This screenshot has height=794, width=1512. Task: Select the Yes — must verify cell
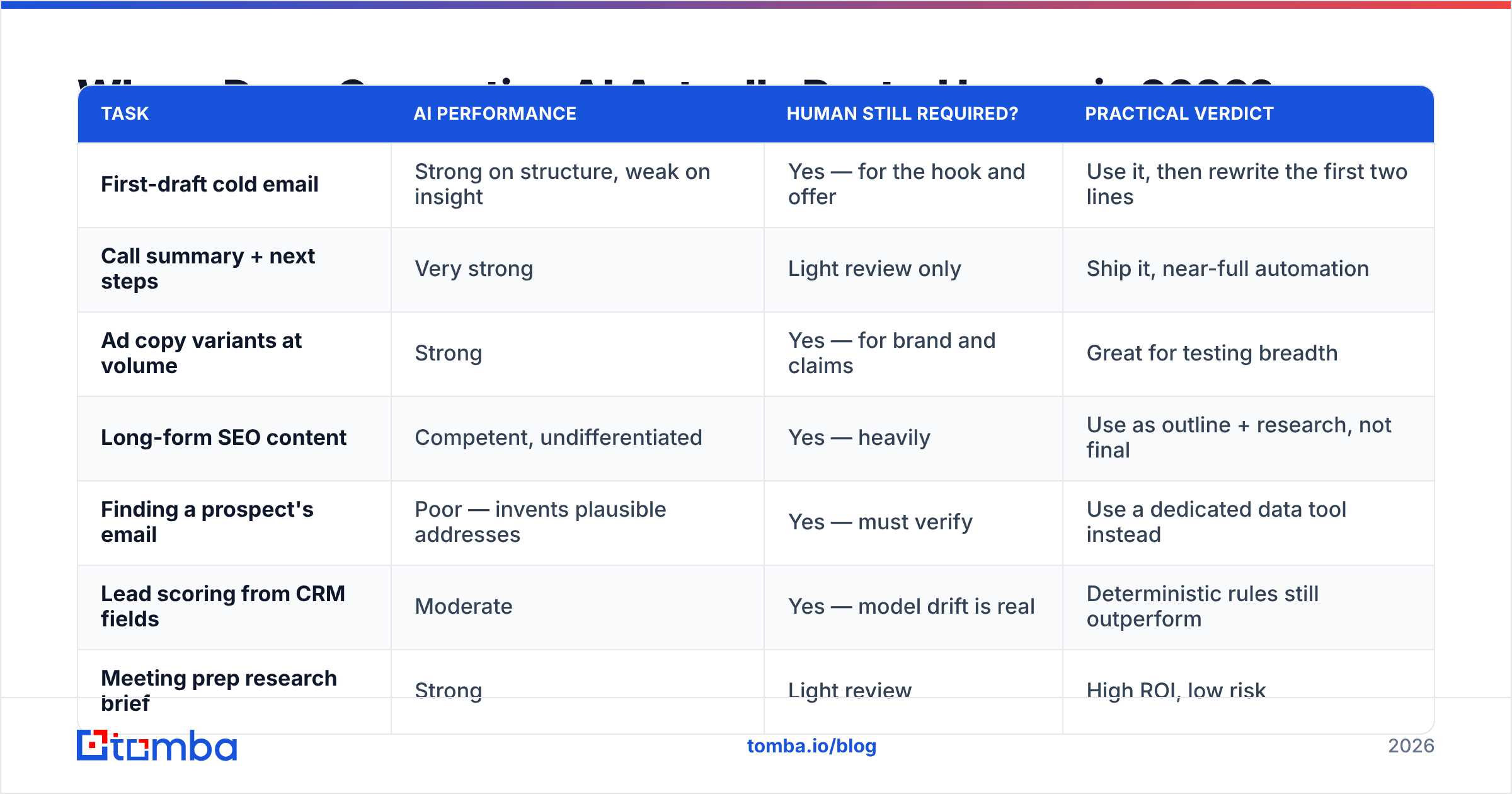[x=913, y=523]
